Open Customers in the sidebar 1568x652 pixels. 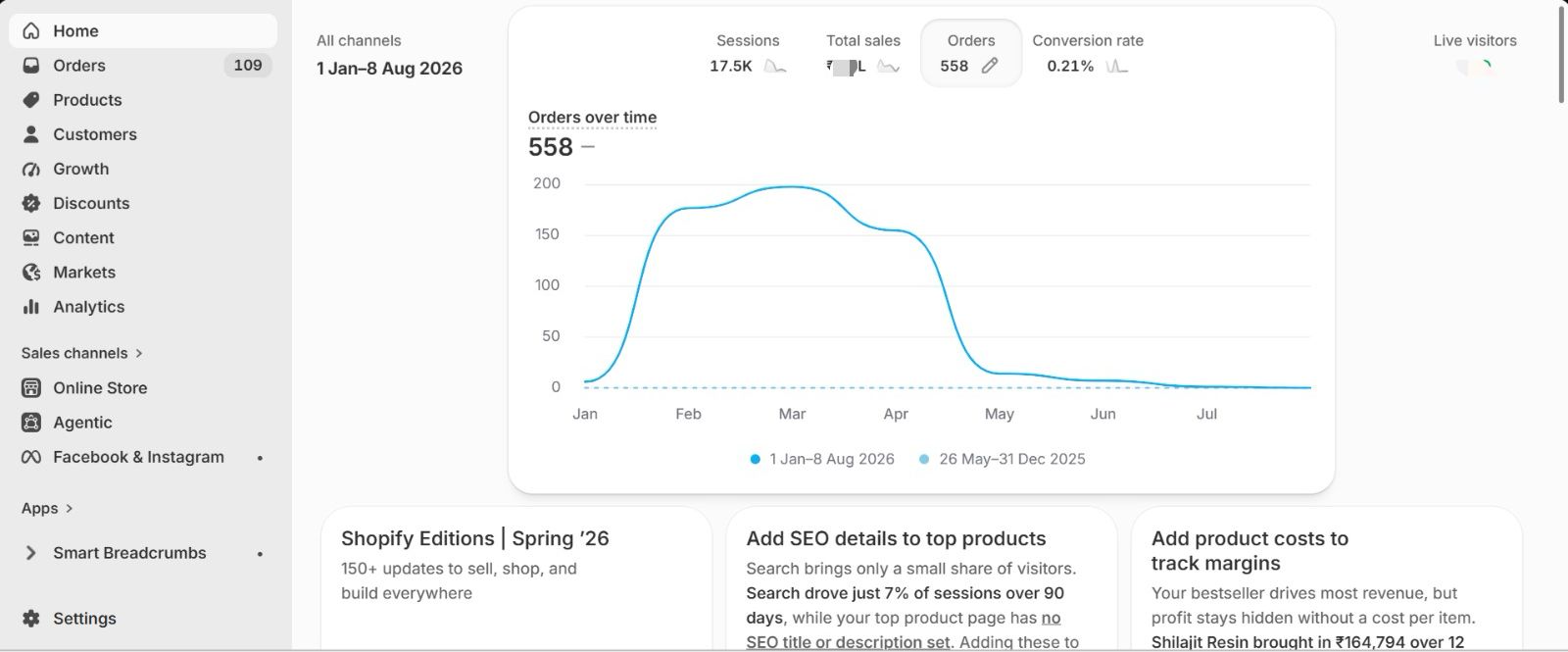(143, 134)
